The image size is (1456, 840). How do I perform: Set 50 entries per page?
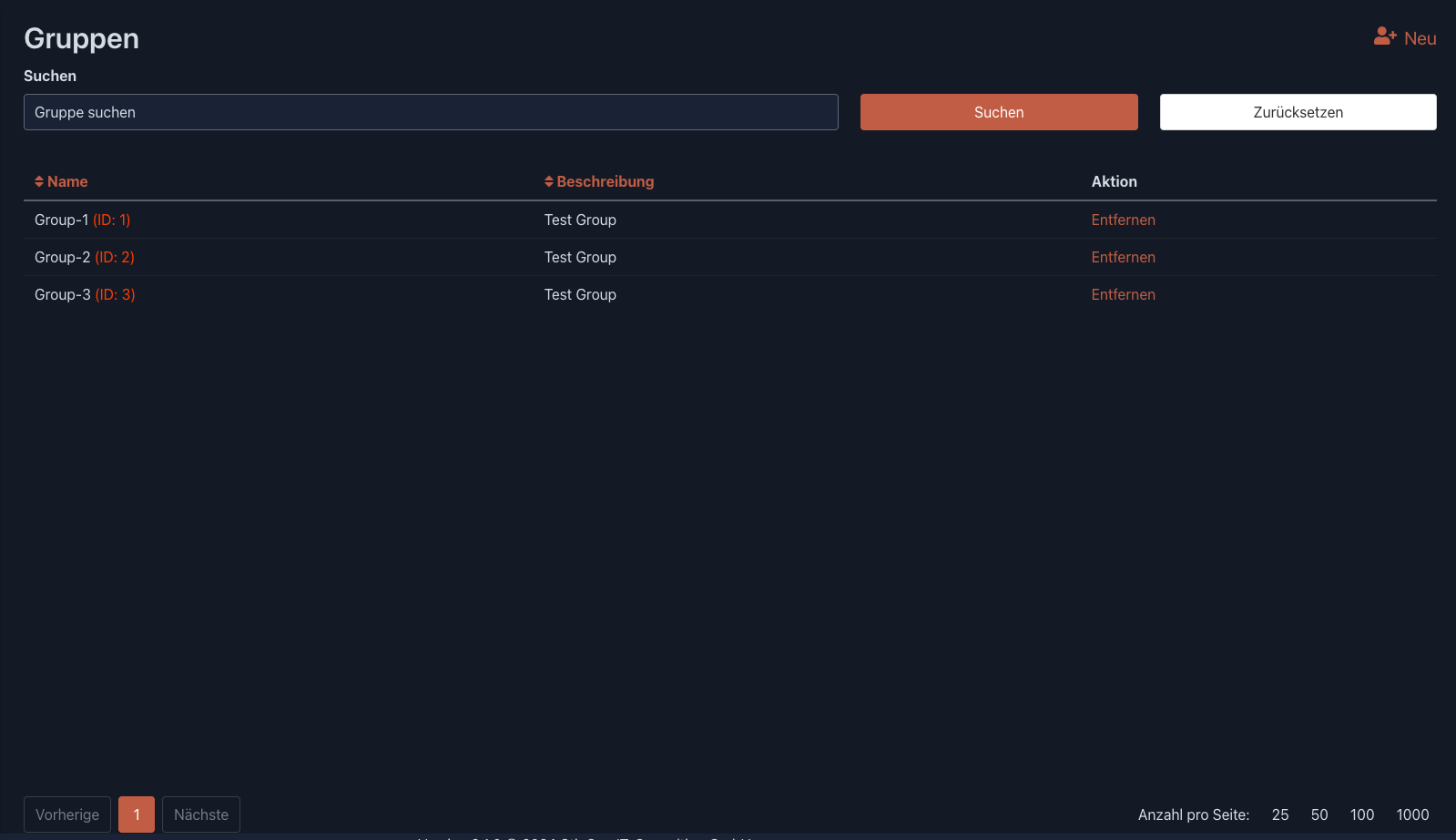coord(1319,814)
